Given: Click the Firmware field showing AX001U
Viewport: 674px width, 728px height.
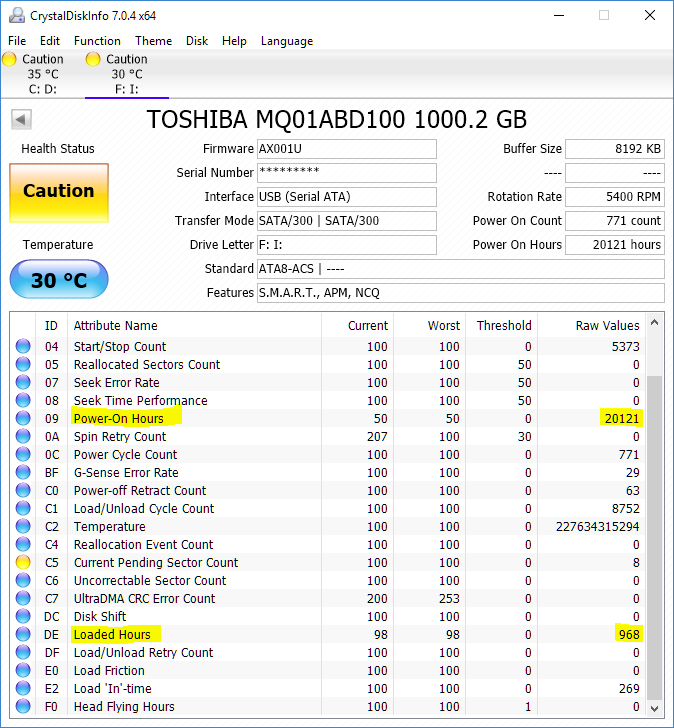Looking at the screenshot, I should [x=347, y=149].
